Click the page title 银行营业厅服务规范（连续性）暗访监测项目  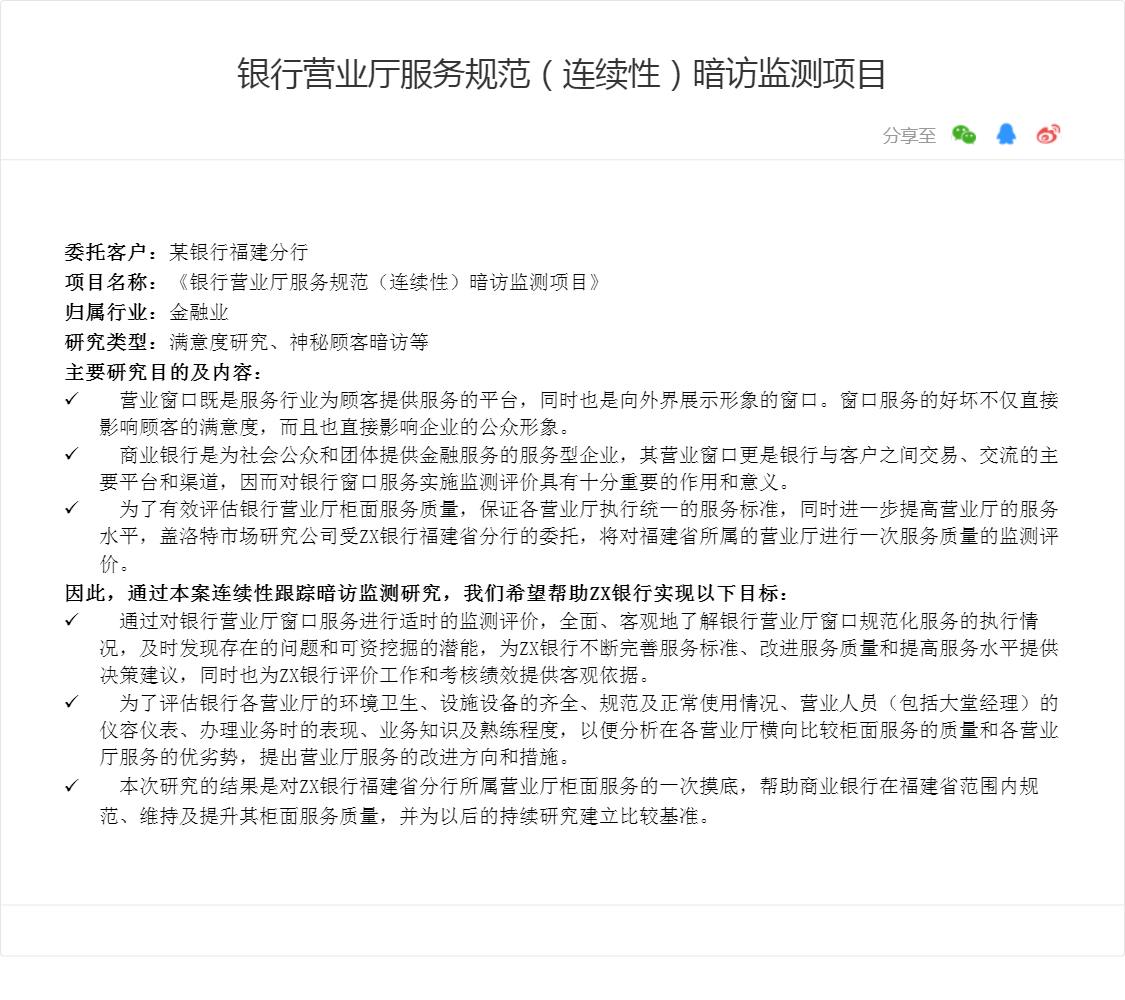tap(562, 74)
